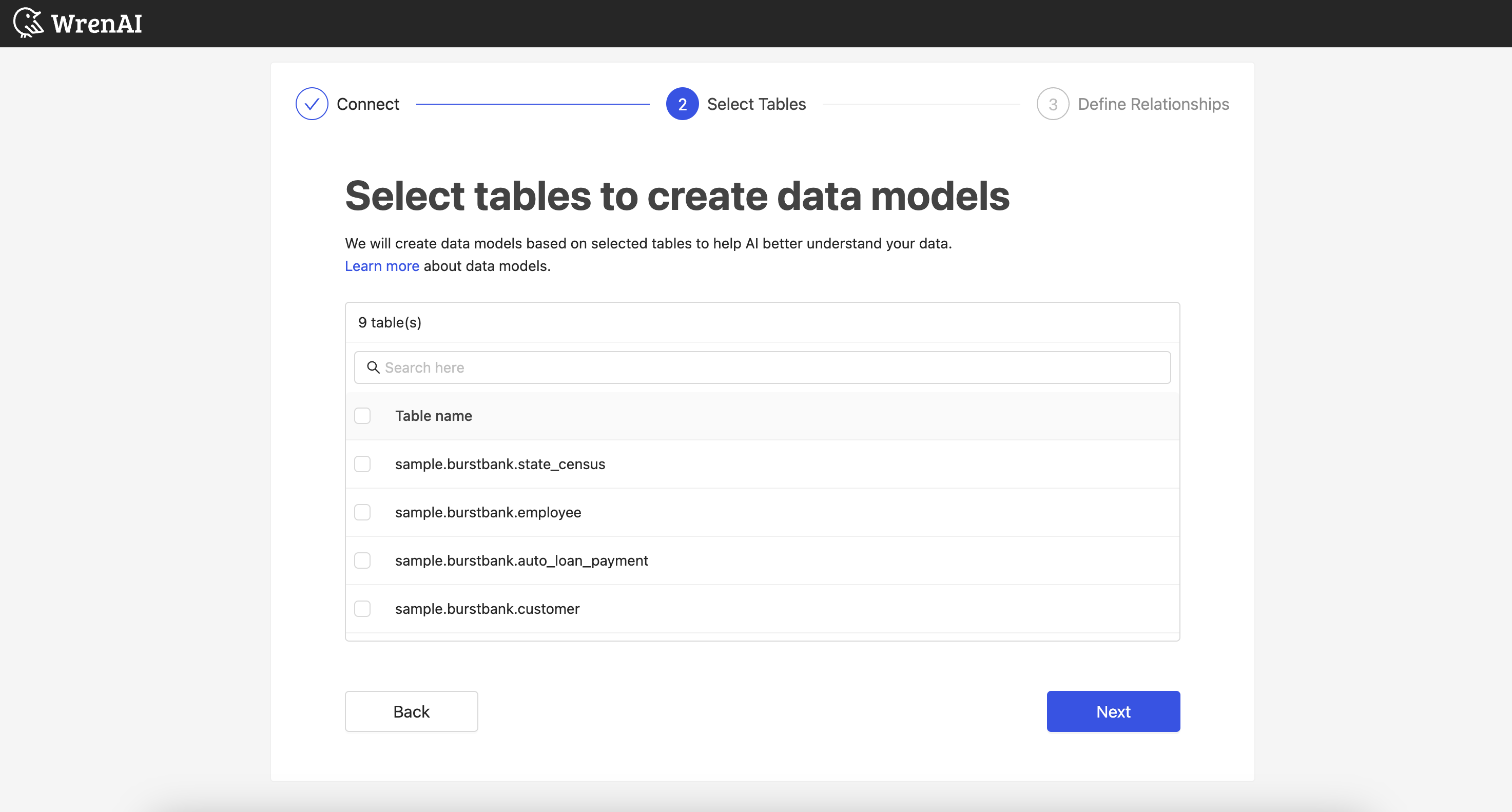Check the sample.burstbank.customer checkbox

[362, 608]
